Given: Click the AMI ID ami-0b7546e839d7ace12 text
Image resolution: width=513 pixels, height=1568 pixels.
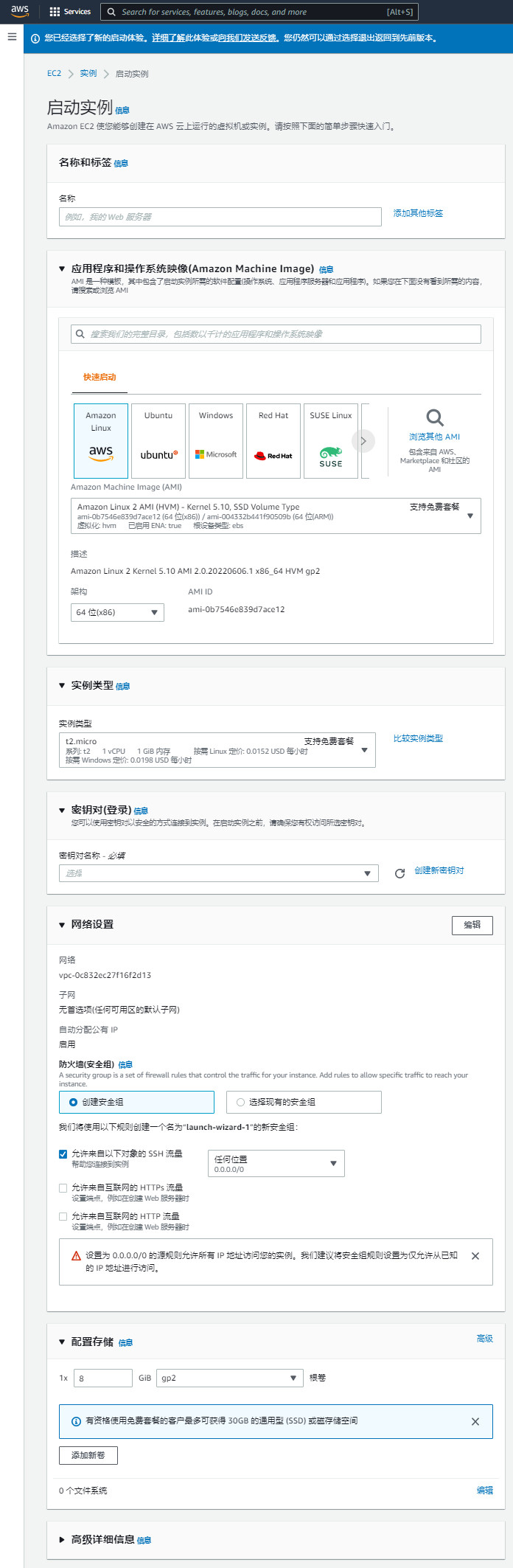Looking at the screenshot, I should 236,609.
